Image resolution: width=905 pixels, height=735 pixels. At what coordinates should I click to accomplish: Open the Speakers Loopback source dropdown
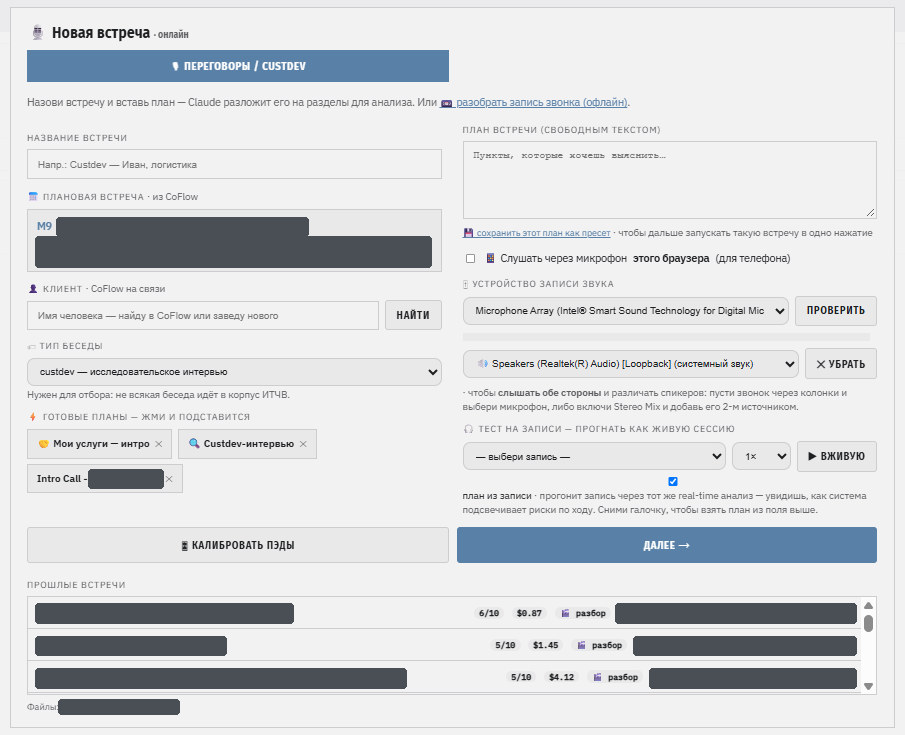[x=631, y=364]
